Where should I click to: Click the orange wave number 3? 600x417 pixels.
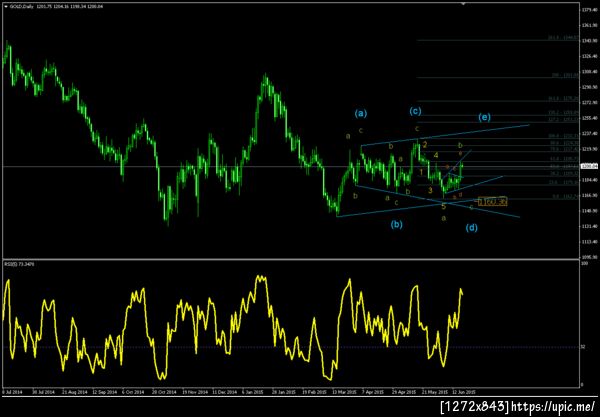[x=430, y=190]
